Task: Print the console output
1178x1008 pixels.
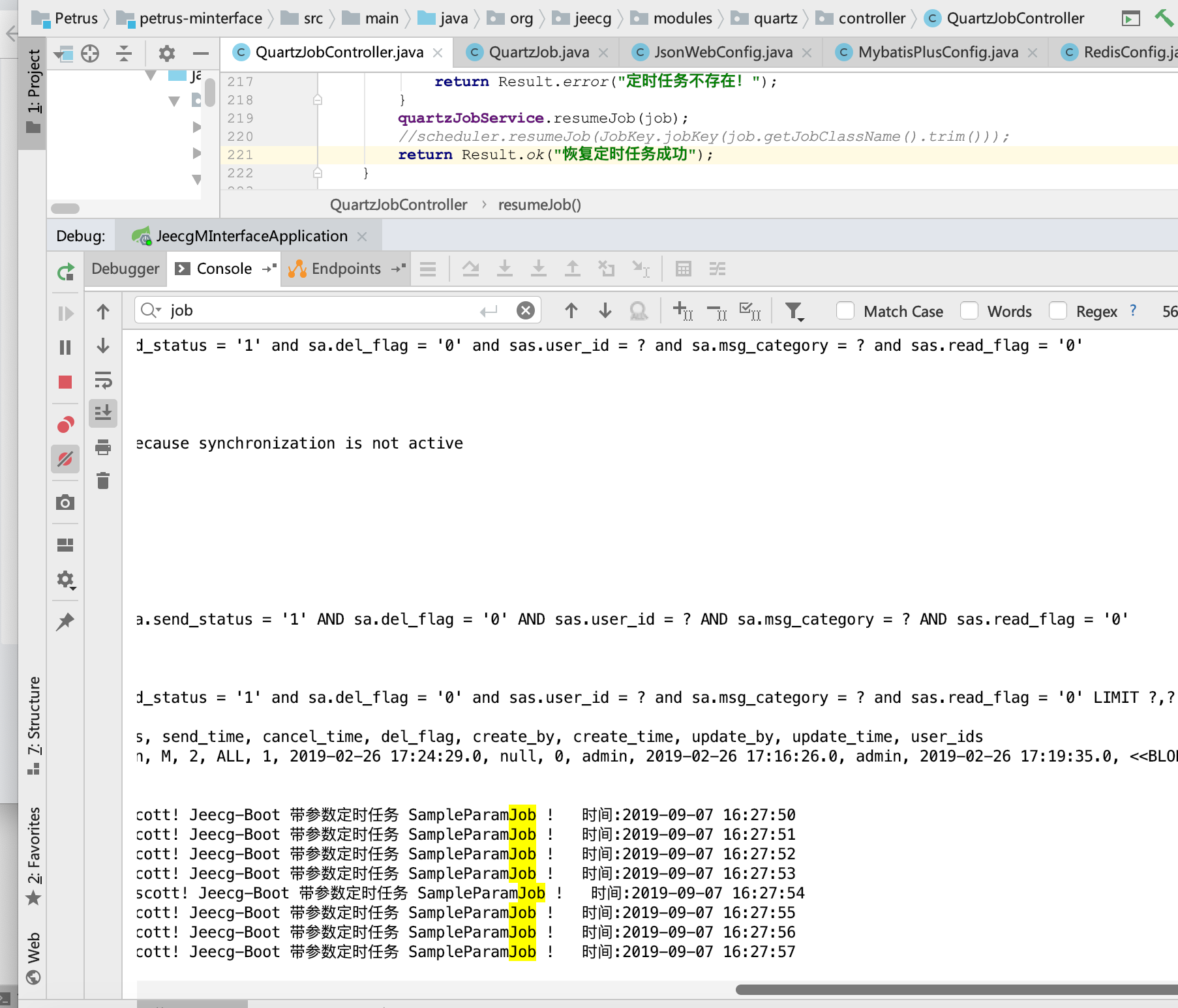Action: pos(103,447)
